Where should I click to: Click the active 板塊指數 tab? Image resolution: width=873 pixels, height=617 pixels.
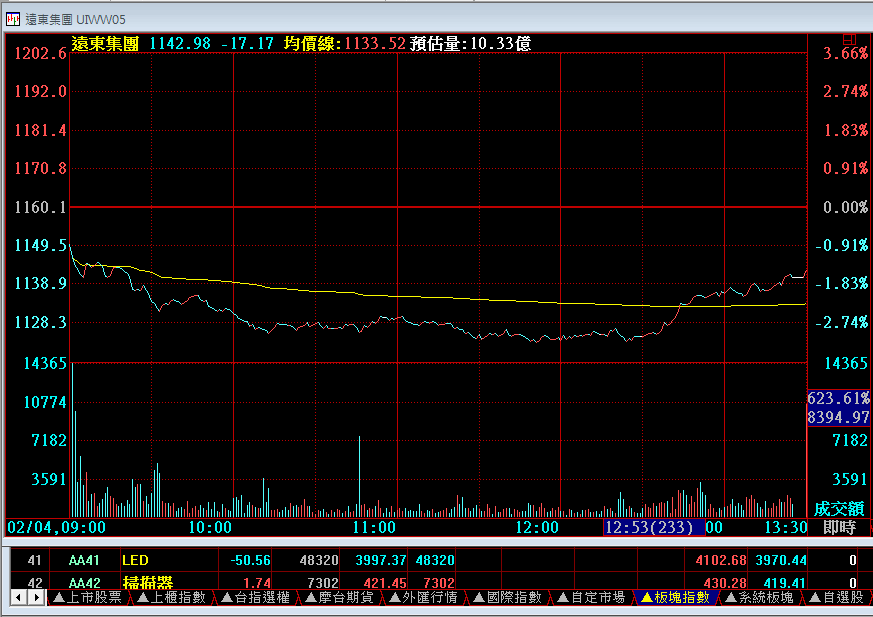(676, 598)
